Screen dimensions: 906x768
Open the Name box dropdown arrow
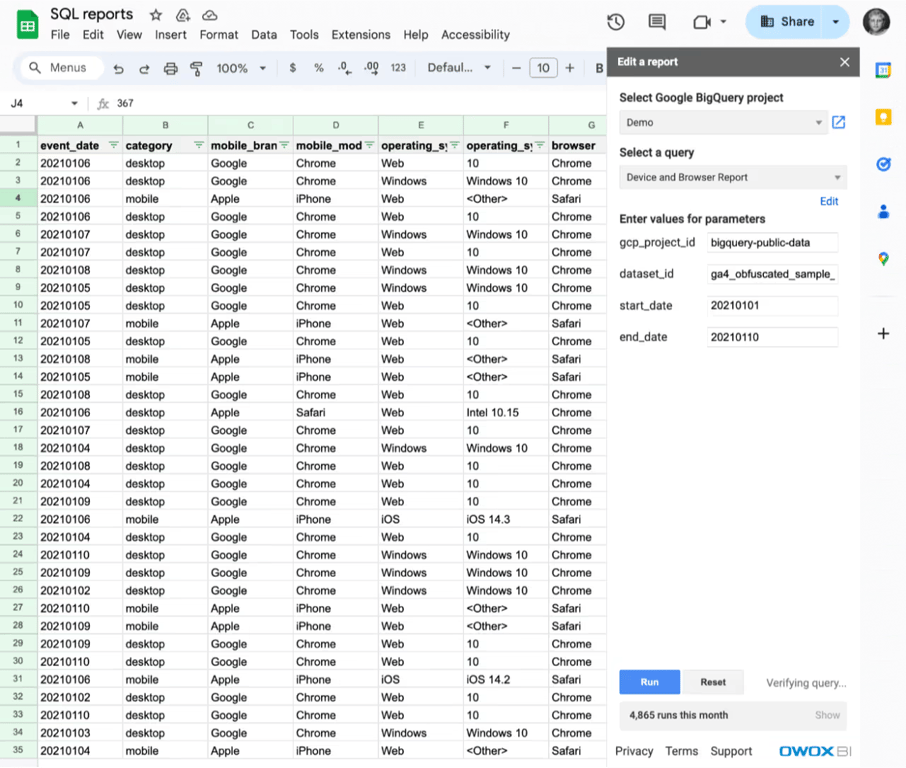pyautogui.click(x=75, y=103)
